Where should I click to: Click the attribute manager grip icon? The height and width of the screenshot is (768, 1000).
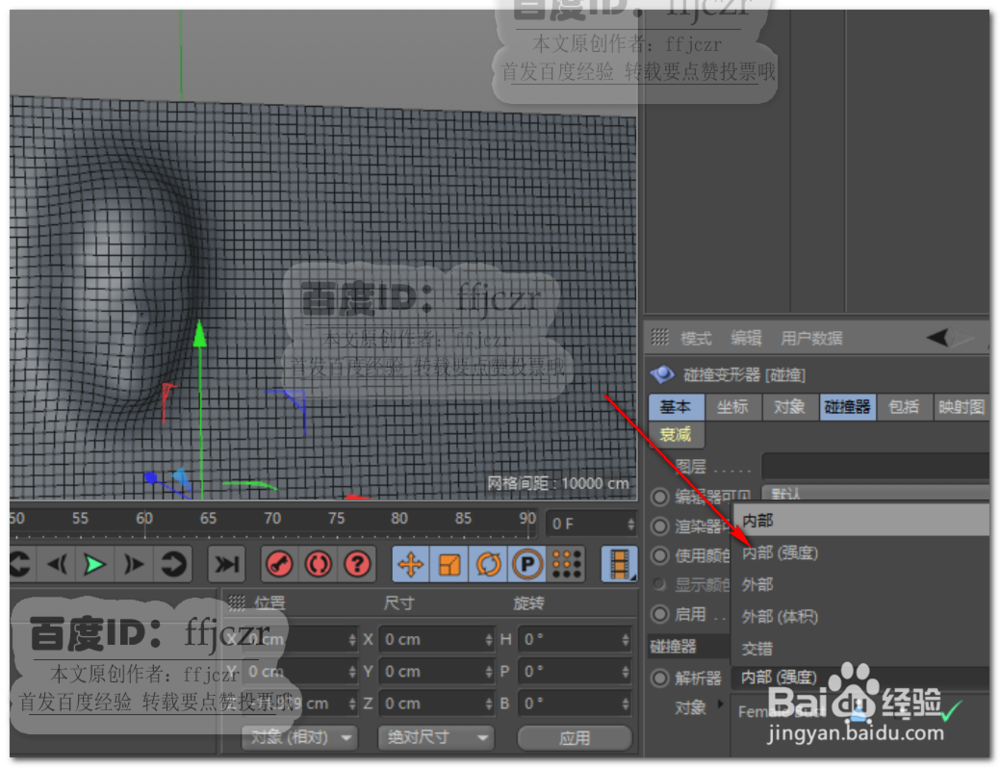[660, 337]
